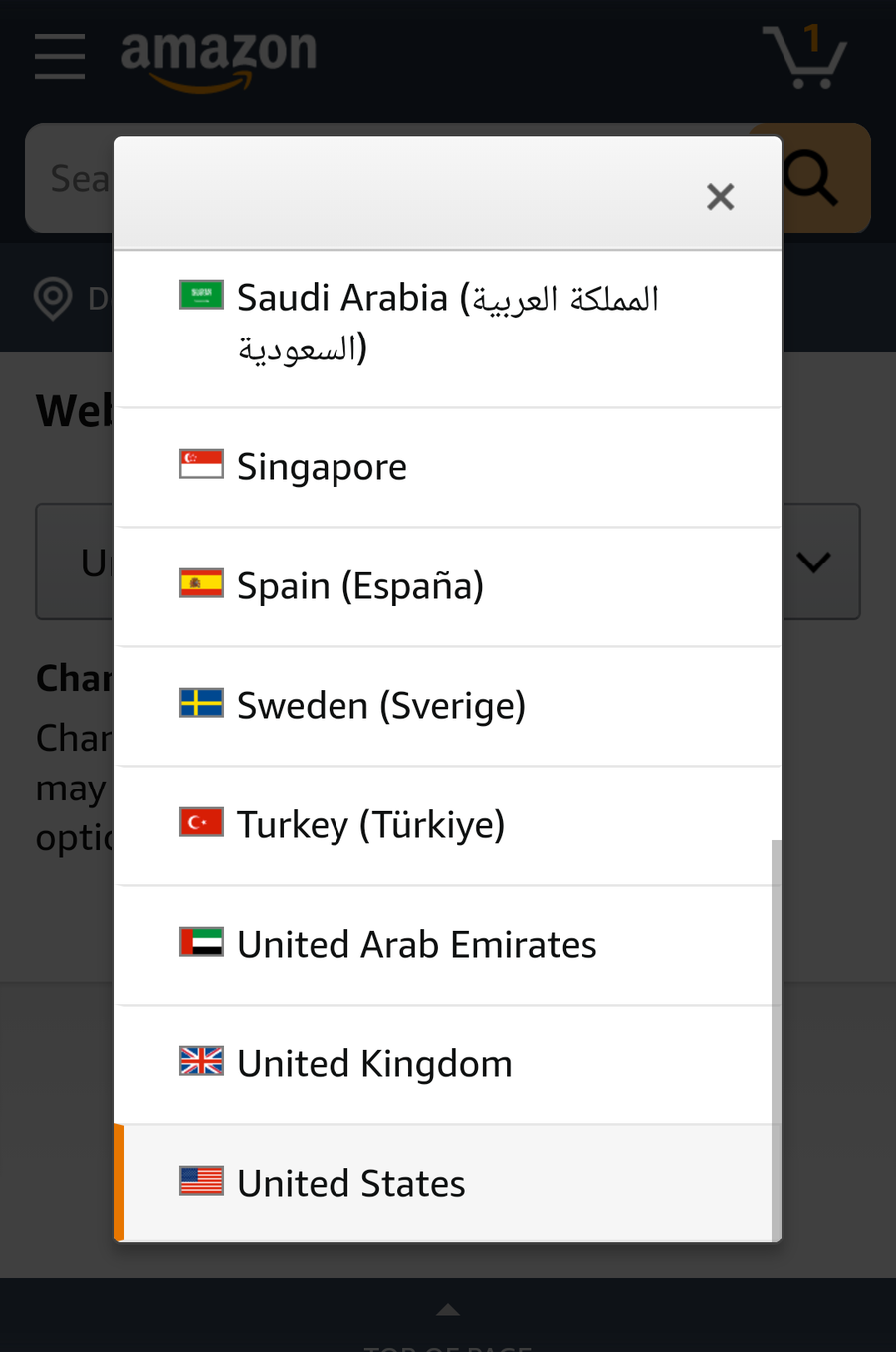Select Sweden (Sverige) entry
896x1352 pixels.
[x=448, y=706]
